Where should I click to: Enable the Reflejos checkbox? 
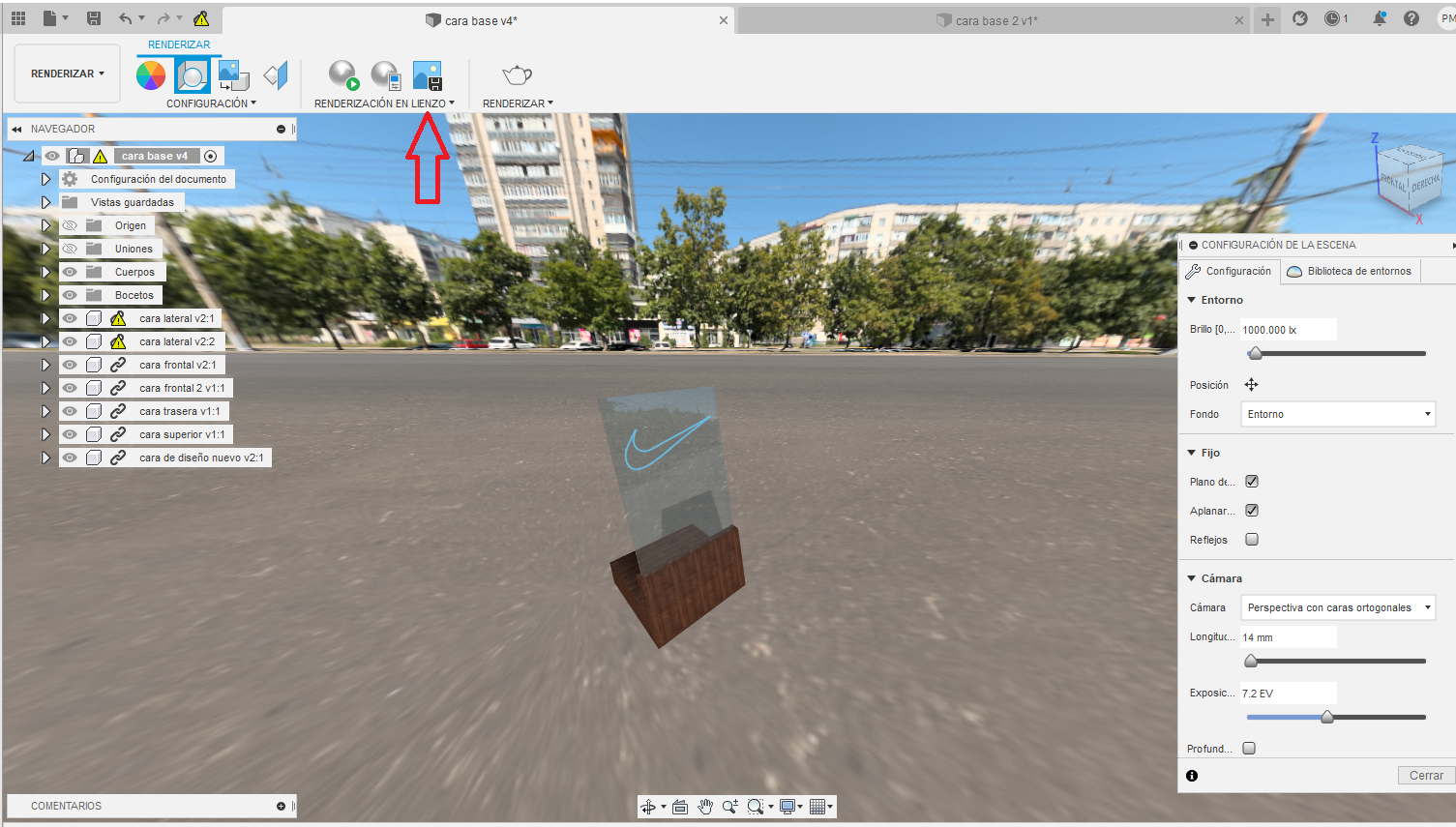[1252, 540]
